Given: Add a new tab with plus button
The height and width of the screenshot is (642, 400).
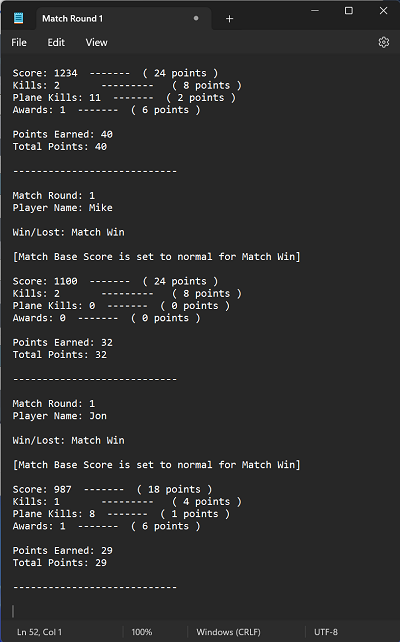Looking at the screenshot, I should [x=229, y=19].
